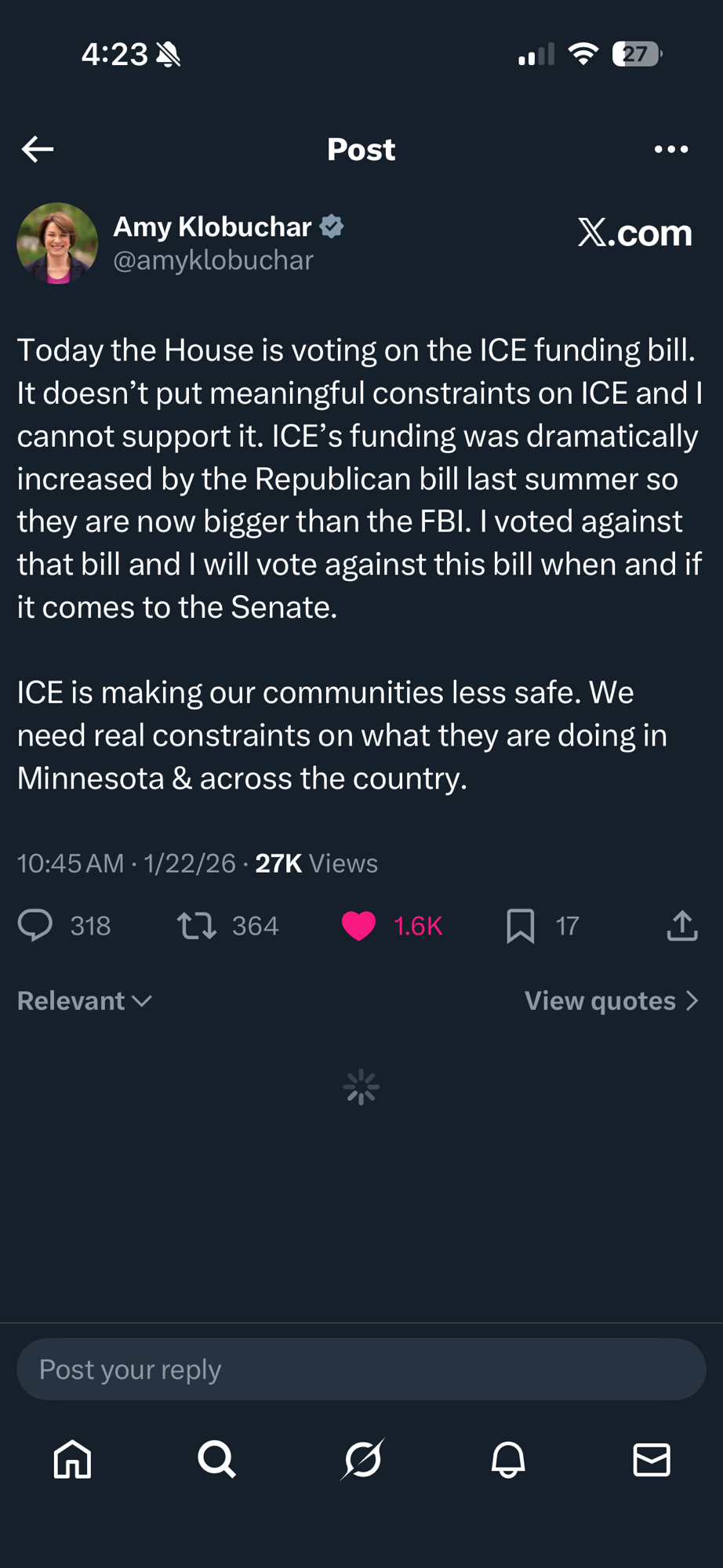
Task: Unlike the post via pink heart
Action: point(359,925)
